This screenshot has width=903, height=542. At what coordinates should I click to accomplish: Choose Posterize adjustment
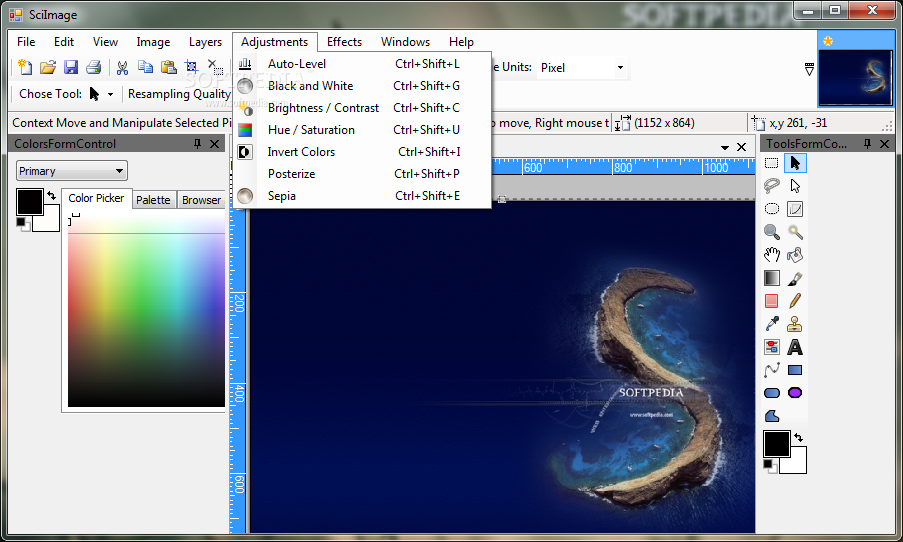pyautogui.click(x=362, y=174)
